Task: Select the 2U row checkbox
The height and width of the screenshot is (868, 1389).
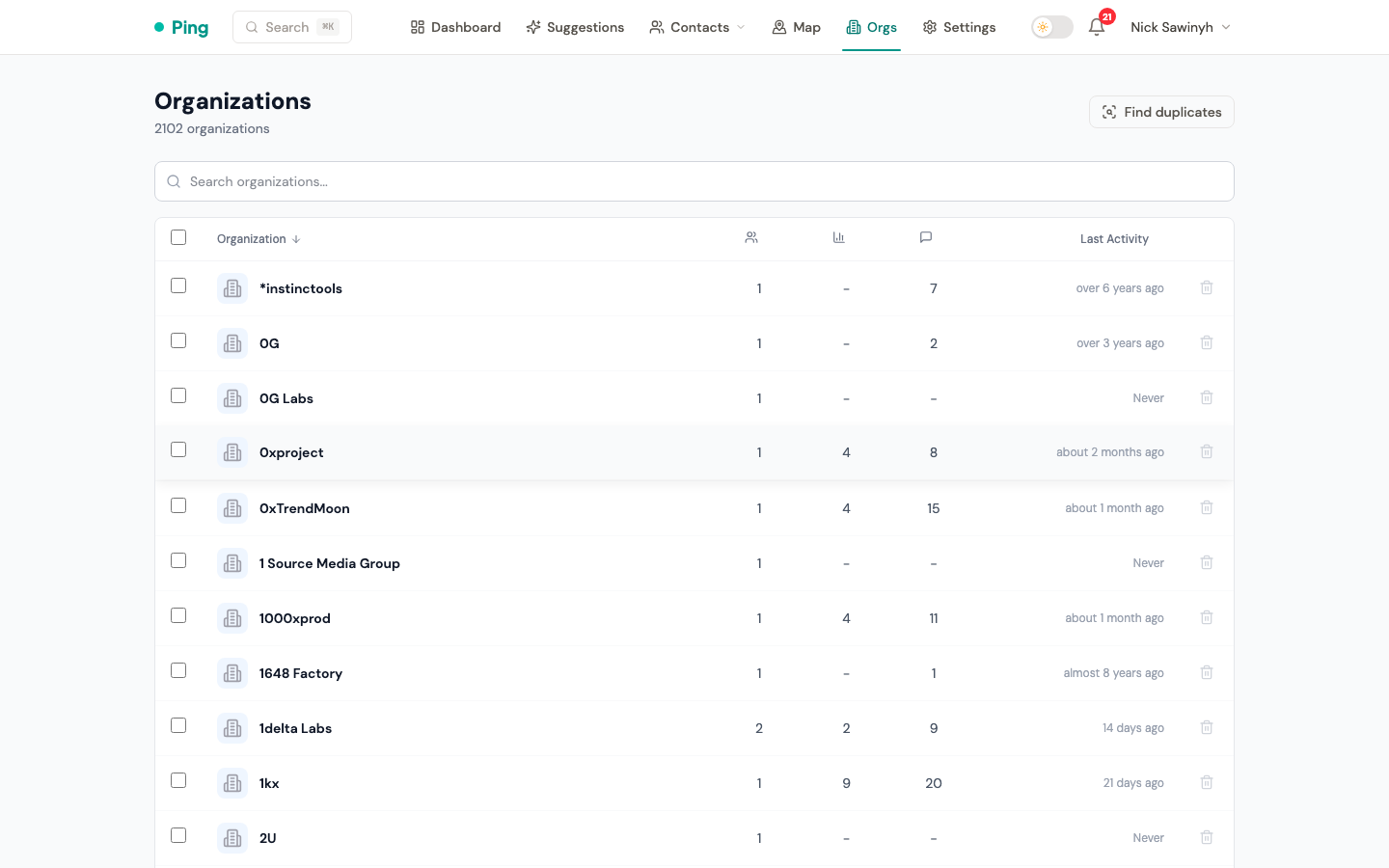Action: tap(178, 835)
